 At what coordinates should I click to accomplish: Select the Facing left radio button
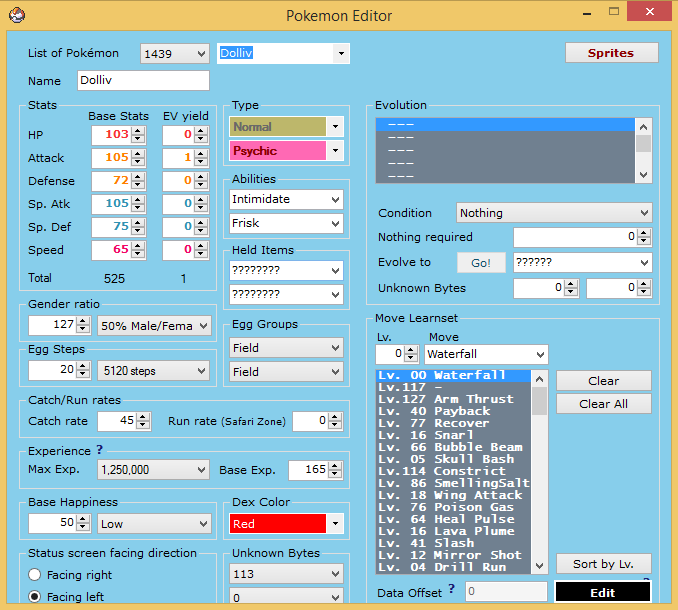36,597
